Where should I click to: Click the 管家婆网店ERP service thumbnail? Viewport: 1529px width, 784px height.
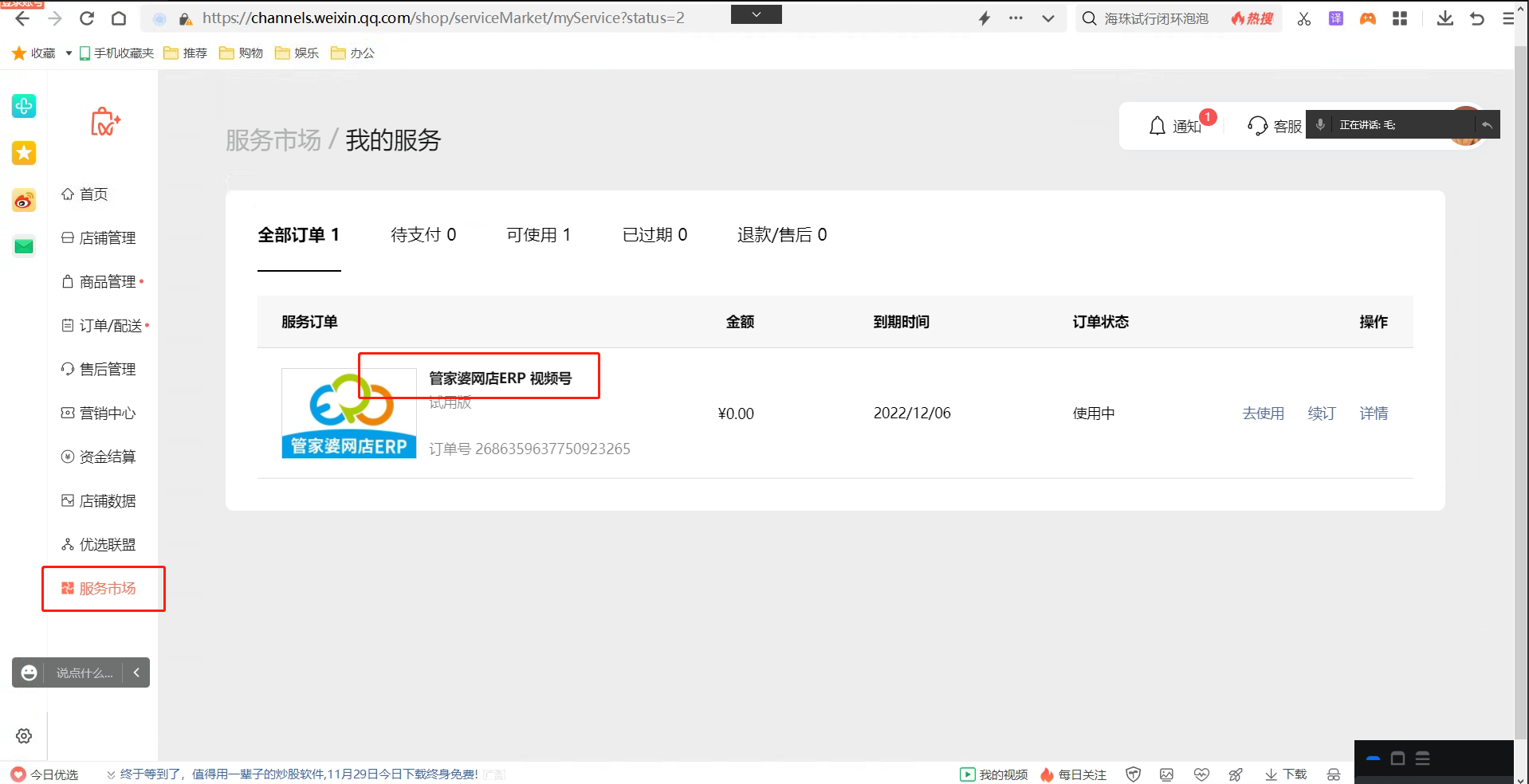point(348,413)
